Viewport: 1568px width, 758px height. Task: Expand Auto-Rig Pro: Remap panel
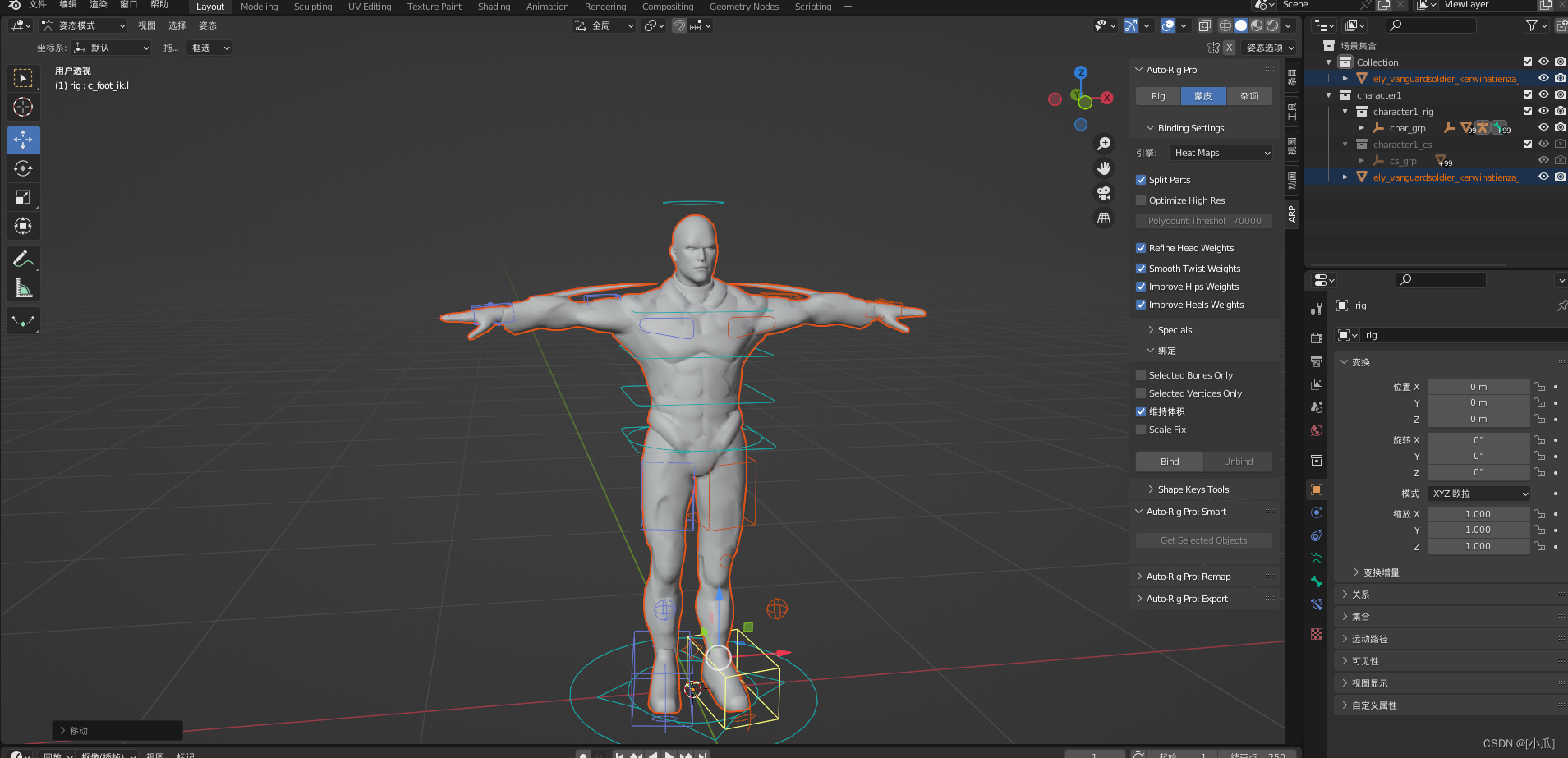click(x=1188, y=577)
